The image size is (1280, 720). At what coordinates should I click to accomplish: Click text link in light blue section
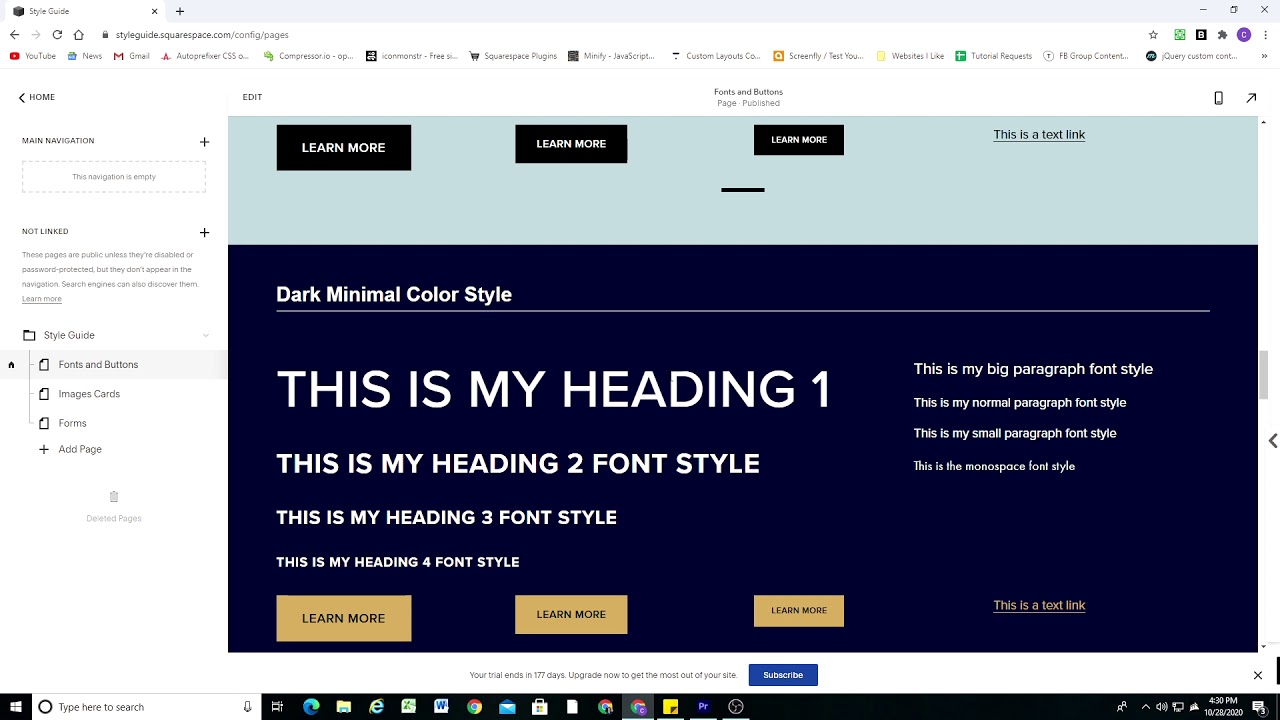coord(1039,135)
